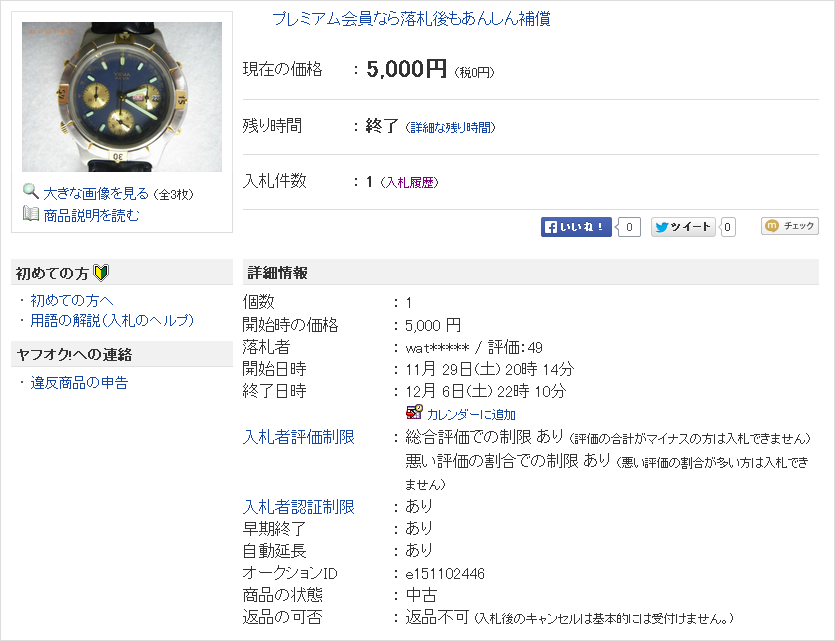Image resolution: width=835 pixels, height=641 pixels.
Task: Open the プレミアム会員なら落札後もあんしん補償 link
Action: click(411, 19)
